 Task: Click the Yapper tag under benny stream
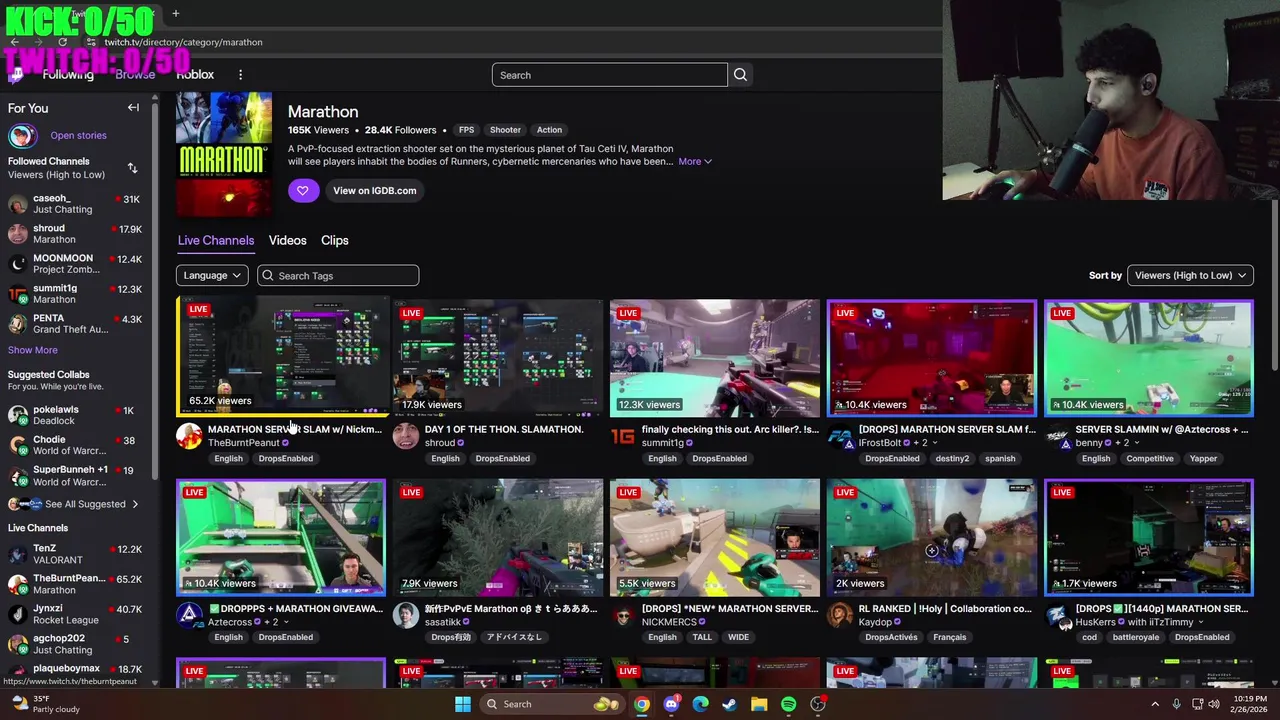[x=1203, y=458]
